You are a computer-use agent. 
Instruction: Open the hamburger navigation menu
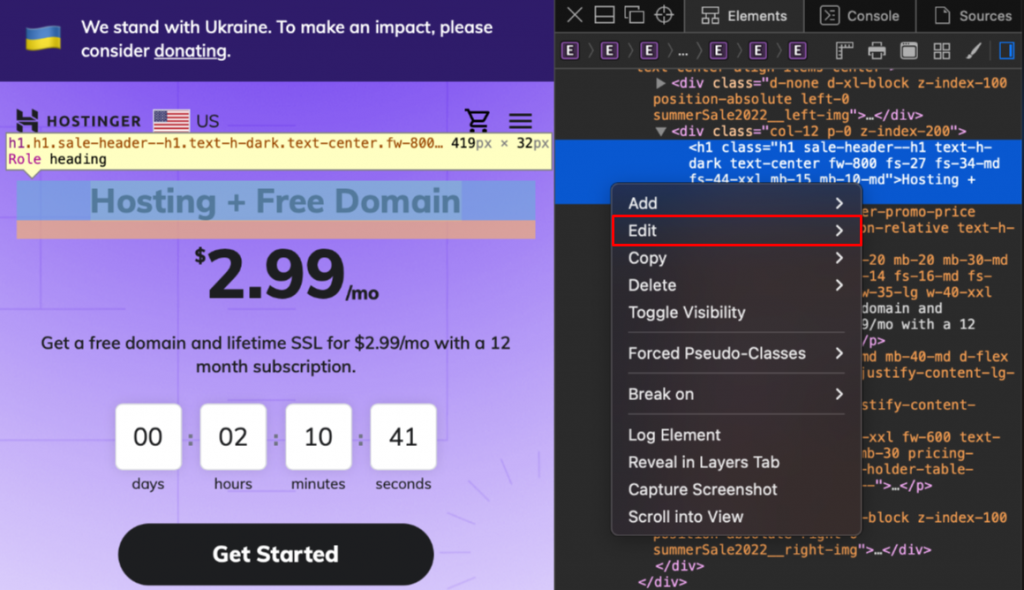pos(520,120)
